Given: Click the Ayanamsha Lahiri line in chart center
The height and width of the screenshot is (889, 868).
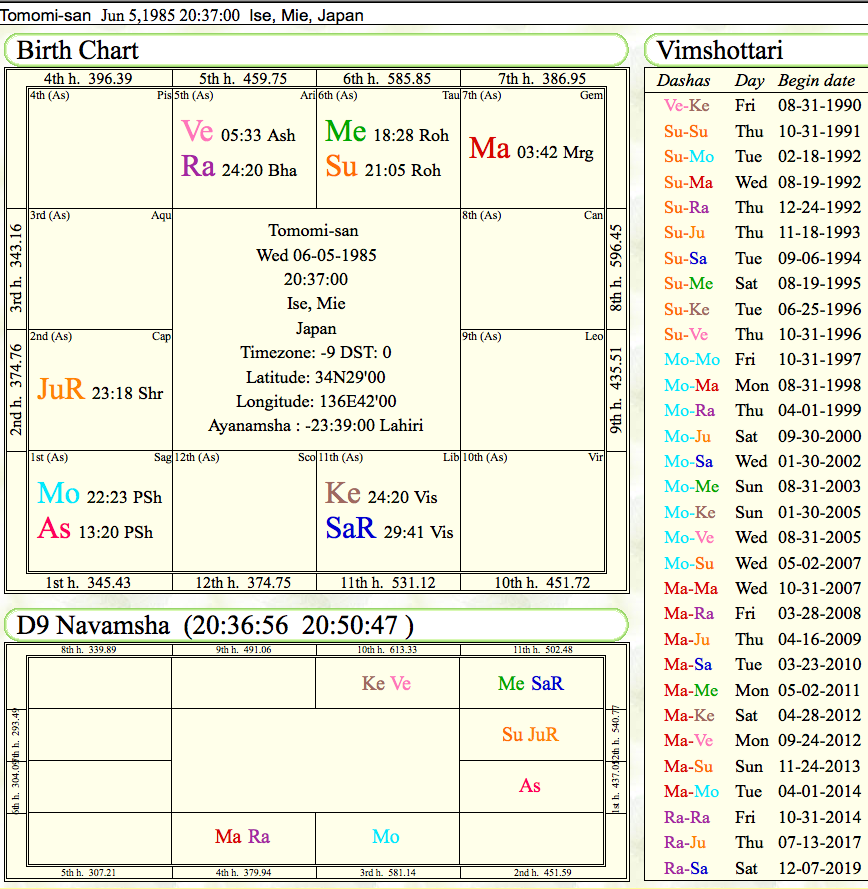Looking at the screenshot, I should point(315,425).
